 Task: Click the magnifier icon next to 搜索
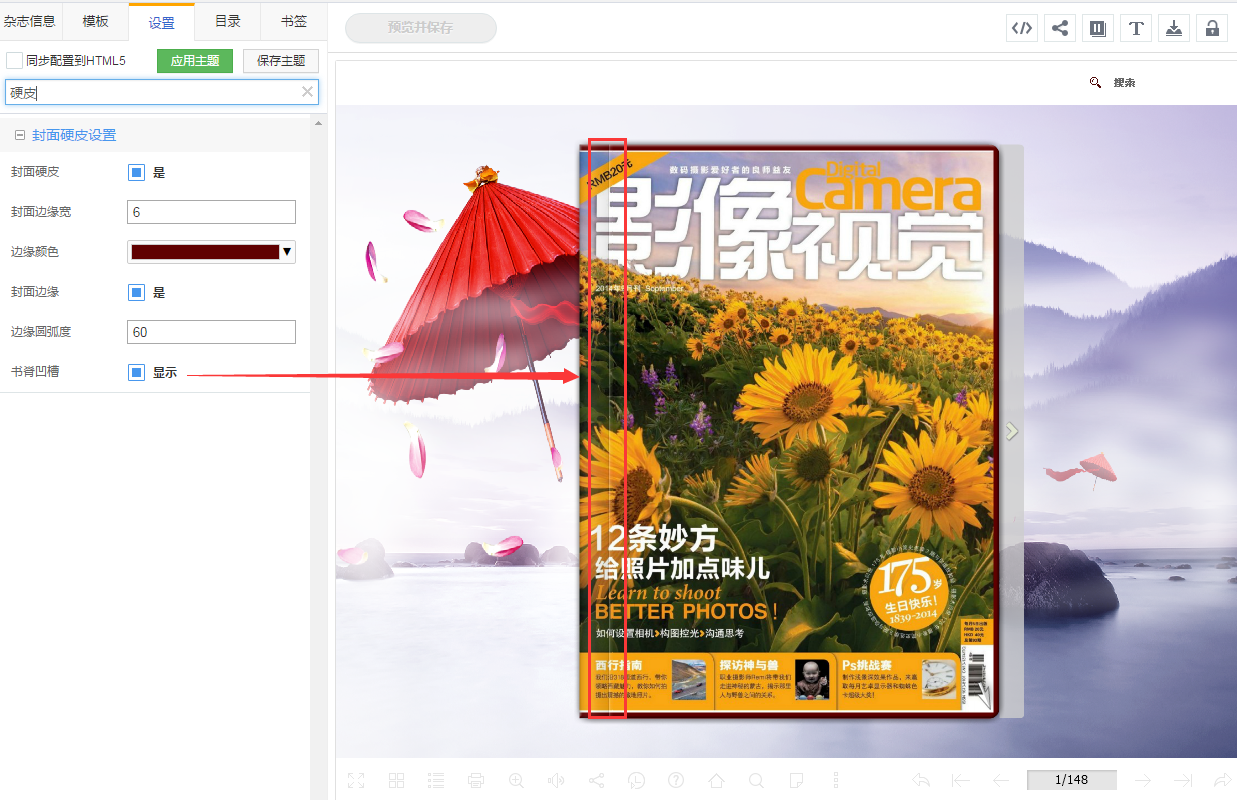point(1096,83)
